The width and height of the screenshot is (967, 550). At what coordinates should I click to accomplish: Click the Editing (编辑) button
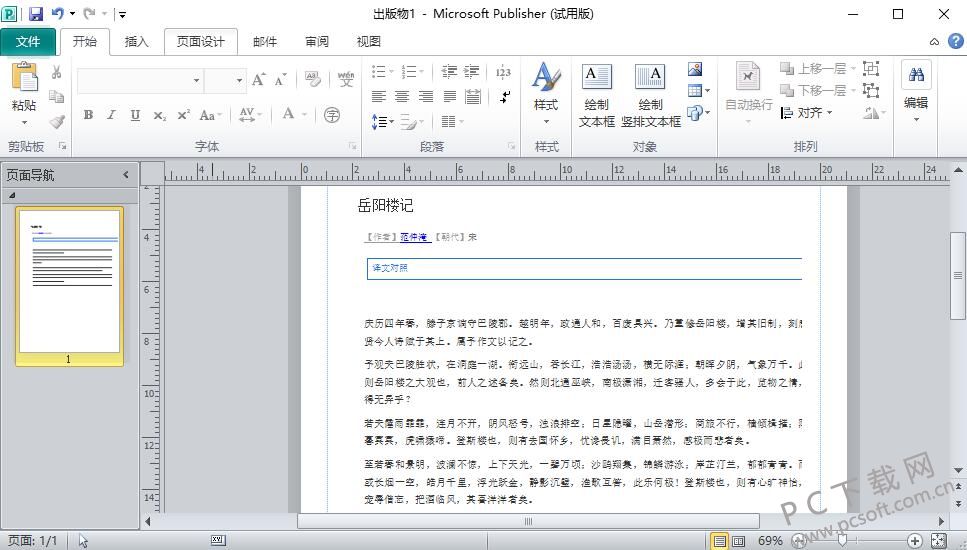click(916, 92)
